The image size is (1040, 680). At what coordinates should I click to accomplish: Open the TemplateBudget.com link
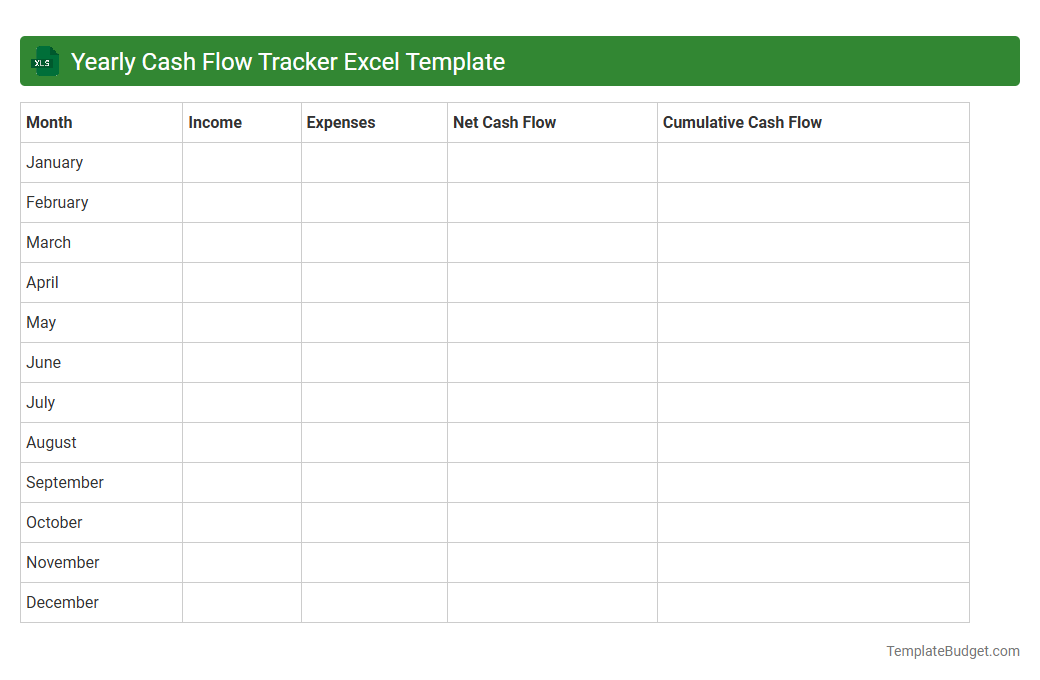coord(952,651)
